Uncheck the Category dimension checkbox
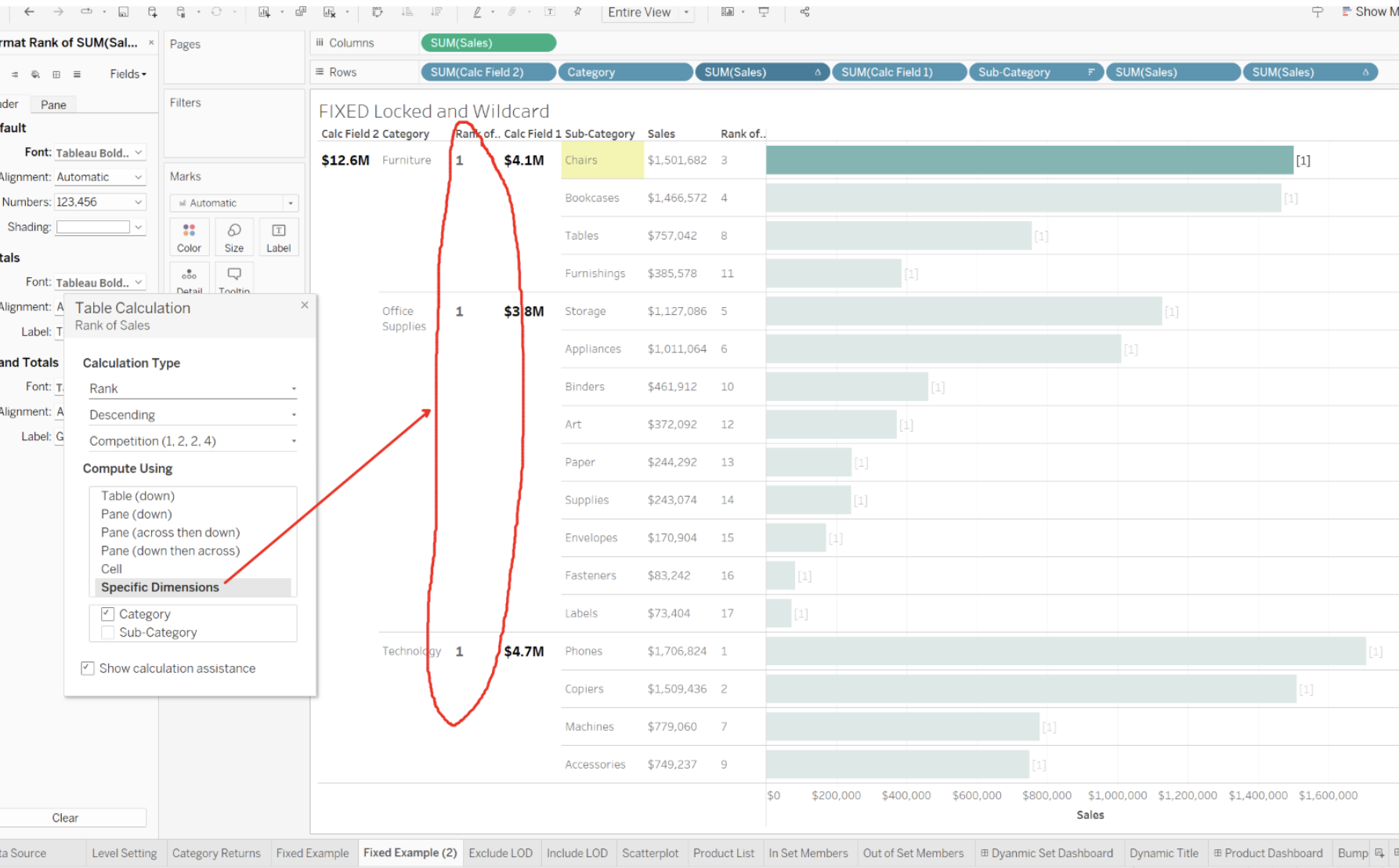Viewport: 1399px width, 868px height. (107, 613)
